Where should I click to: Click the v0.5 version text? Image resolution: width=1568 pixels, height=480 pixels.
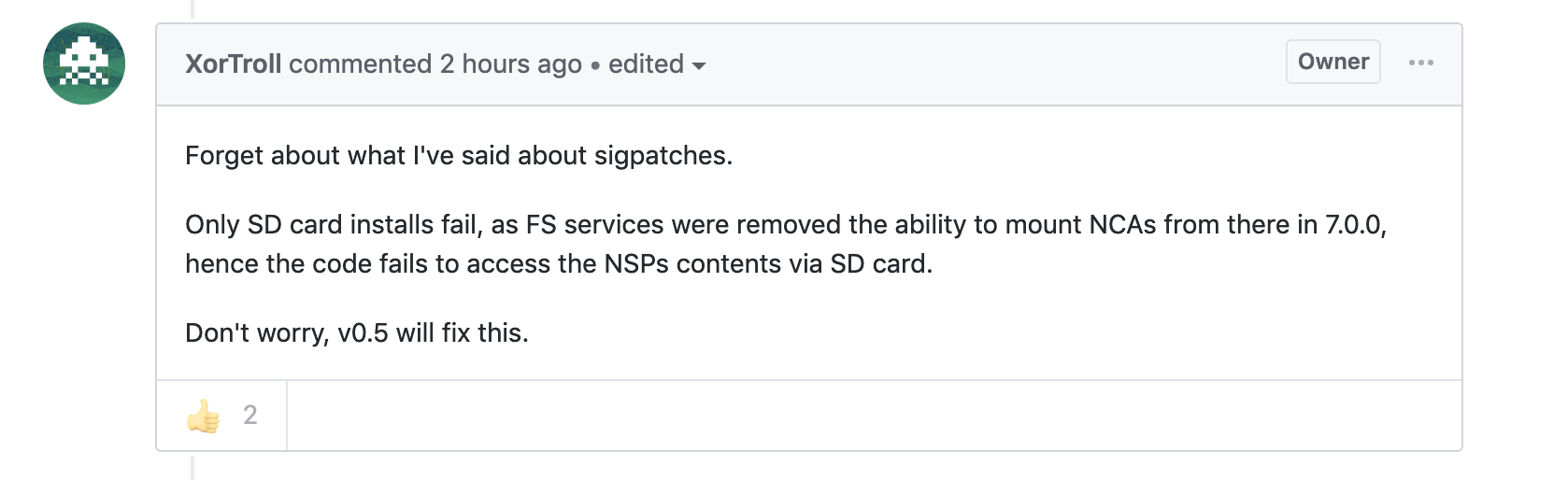coord(363,332)
